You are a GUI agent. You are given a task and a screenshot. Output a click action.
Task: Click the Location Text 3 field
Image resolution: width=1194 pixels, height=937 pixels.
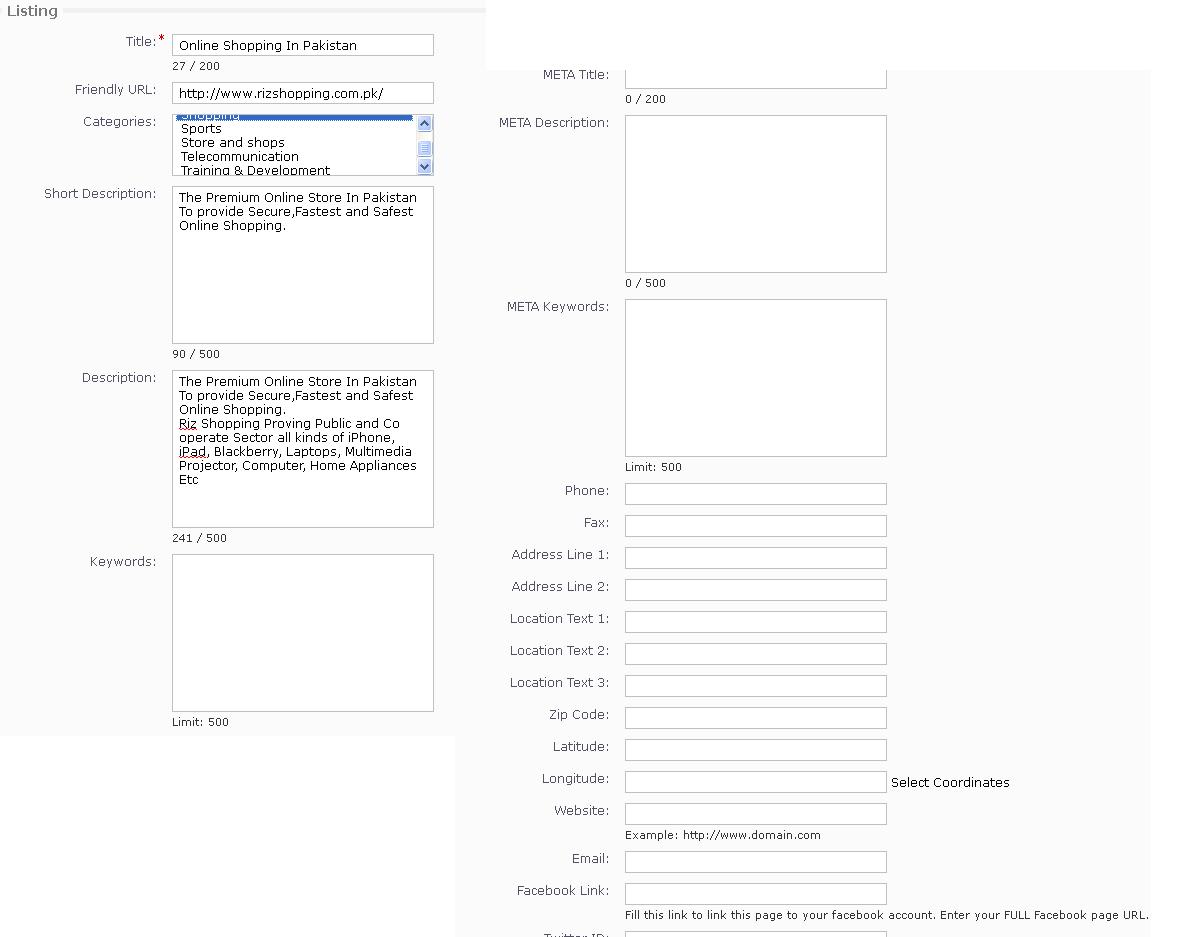coord(755,686)
